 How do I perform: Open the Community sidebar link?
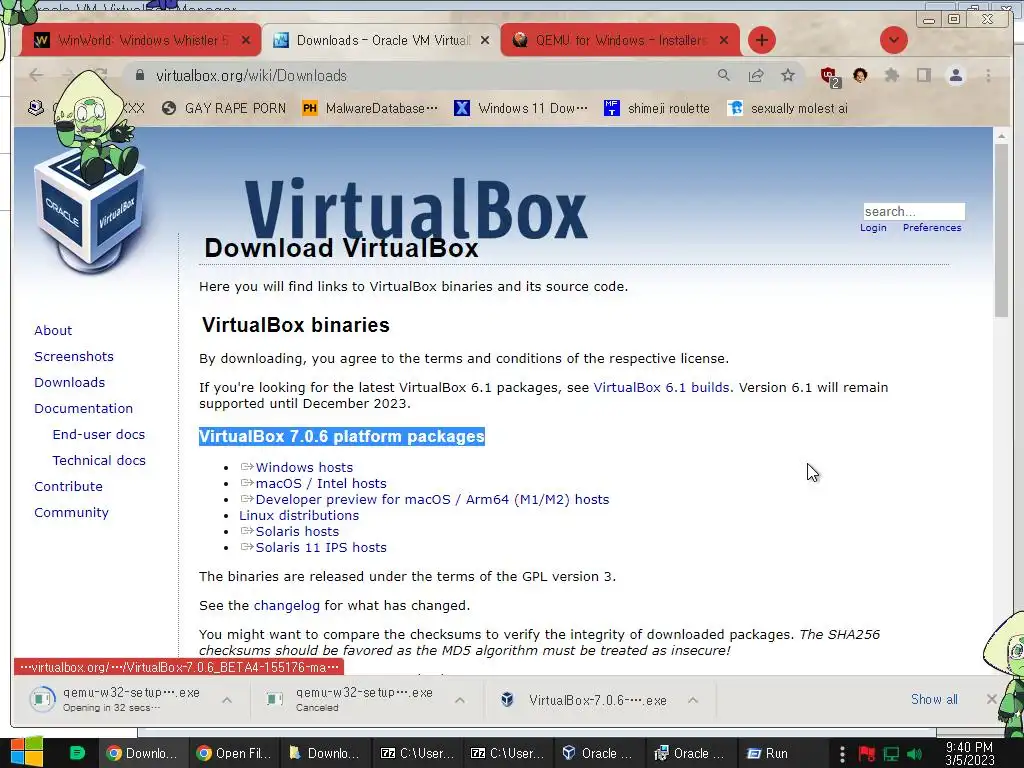pos(71,513)
